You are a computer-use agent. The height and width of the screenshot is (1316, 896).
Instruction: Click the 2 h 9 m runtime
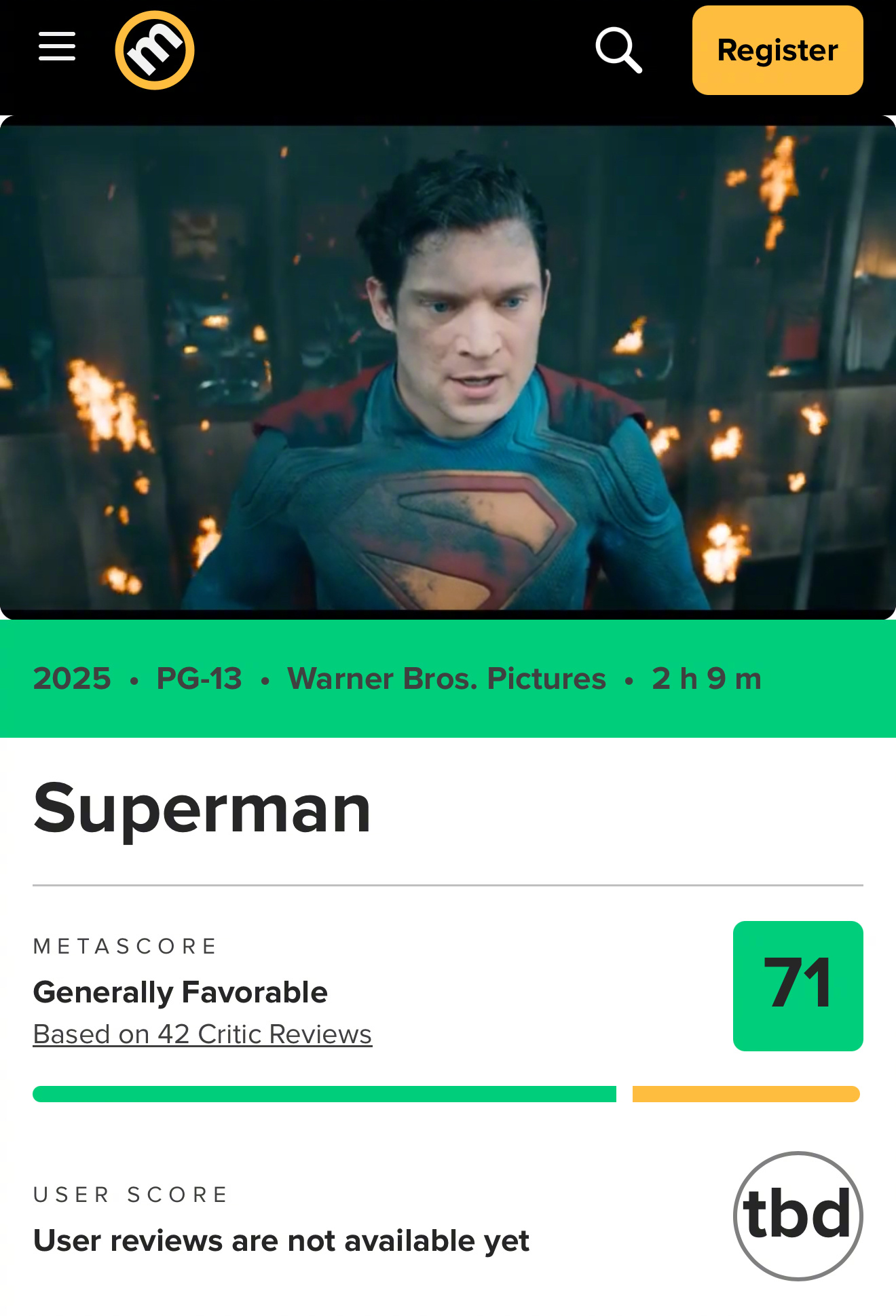tap(707, 679)
